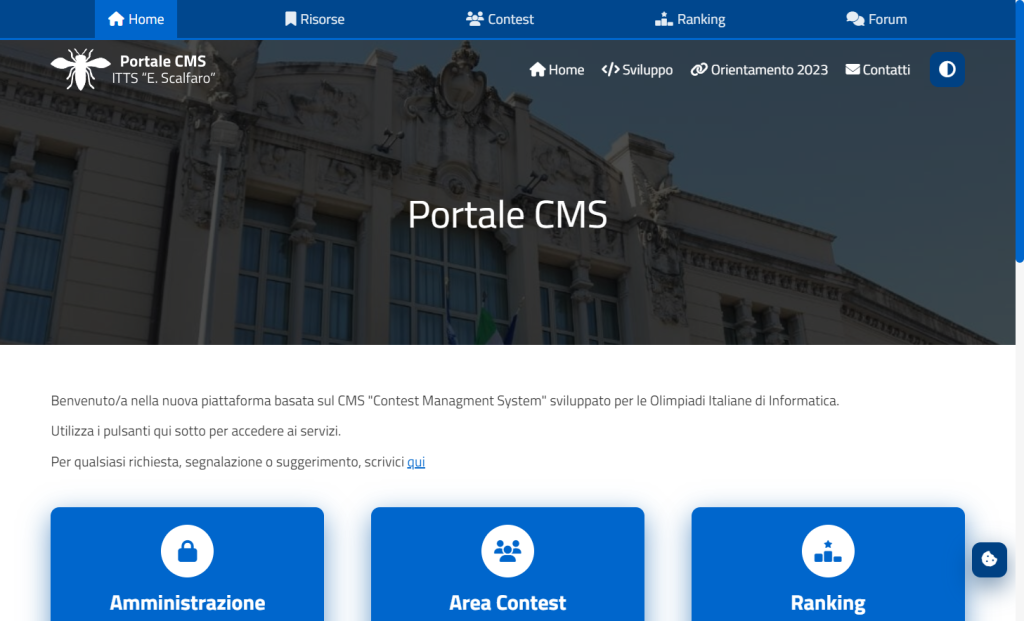Follow the 'qui' hyperlink in the text
Image resolution: width=1024 pixels, height=621 pixels.
pos(416,462)
